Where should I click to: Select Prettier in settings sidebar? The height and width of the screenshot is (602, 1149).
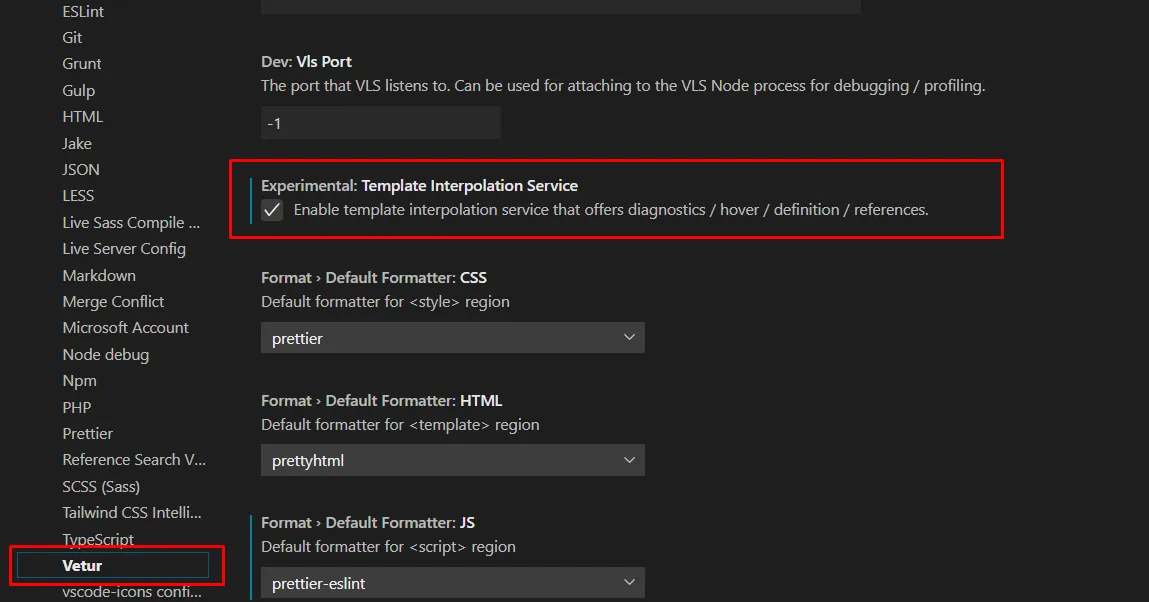coord(88,434)
